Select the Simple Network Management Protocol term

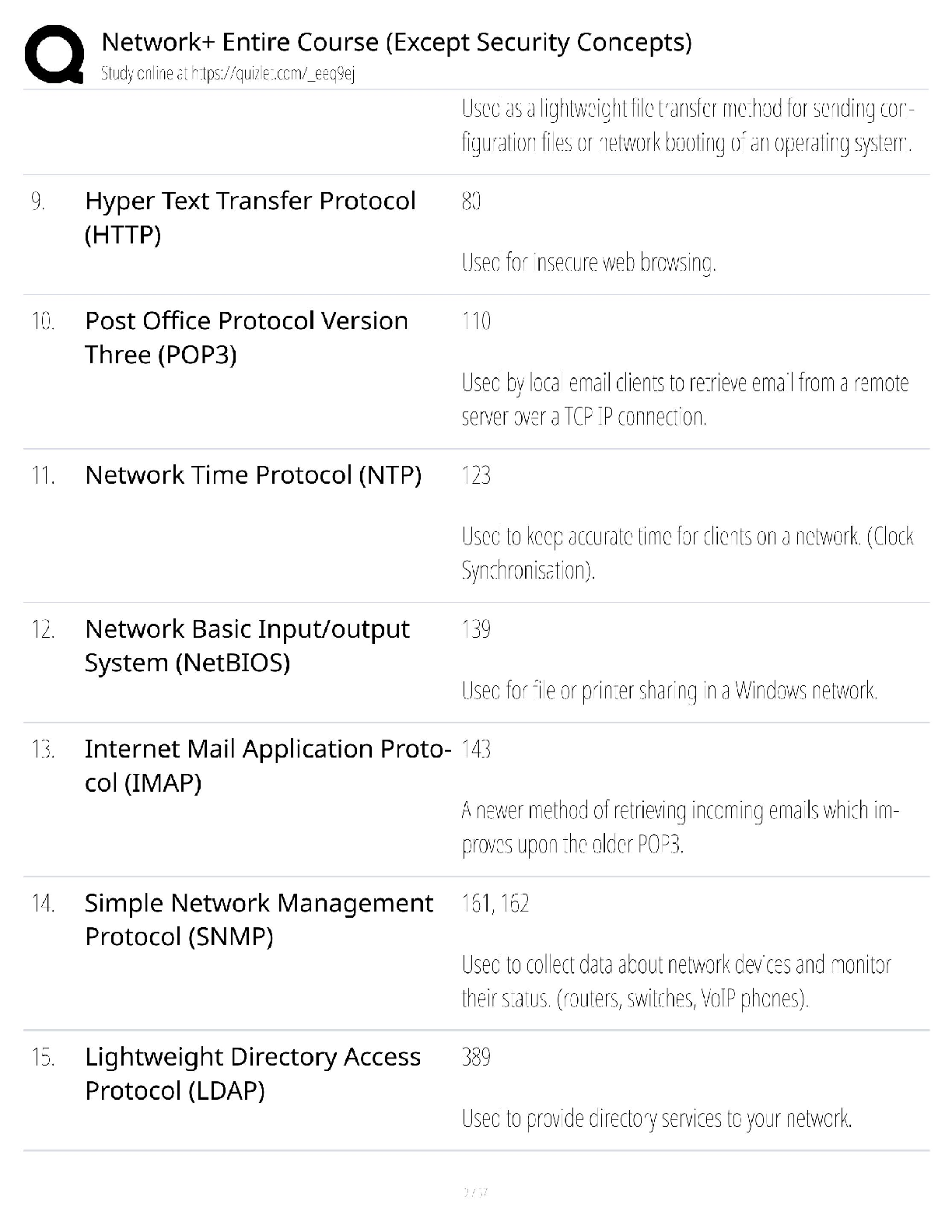tap(259, 919)
